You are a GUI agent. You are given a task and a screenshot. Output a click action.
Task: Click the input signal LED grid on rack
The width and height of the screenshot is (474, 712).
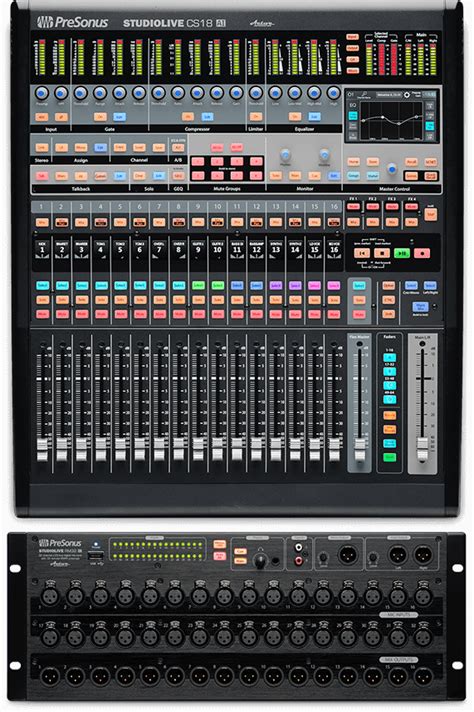pos(157,550)
